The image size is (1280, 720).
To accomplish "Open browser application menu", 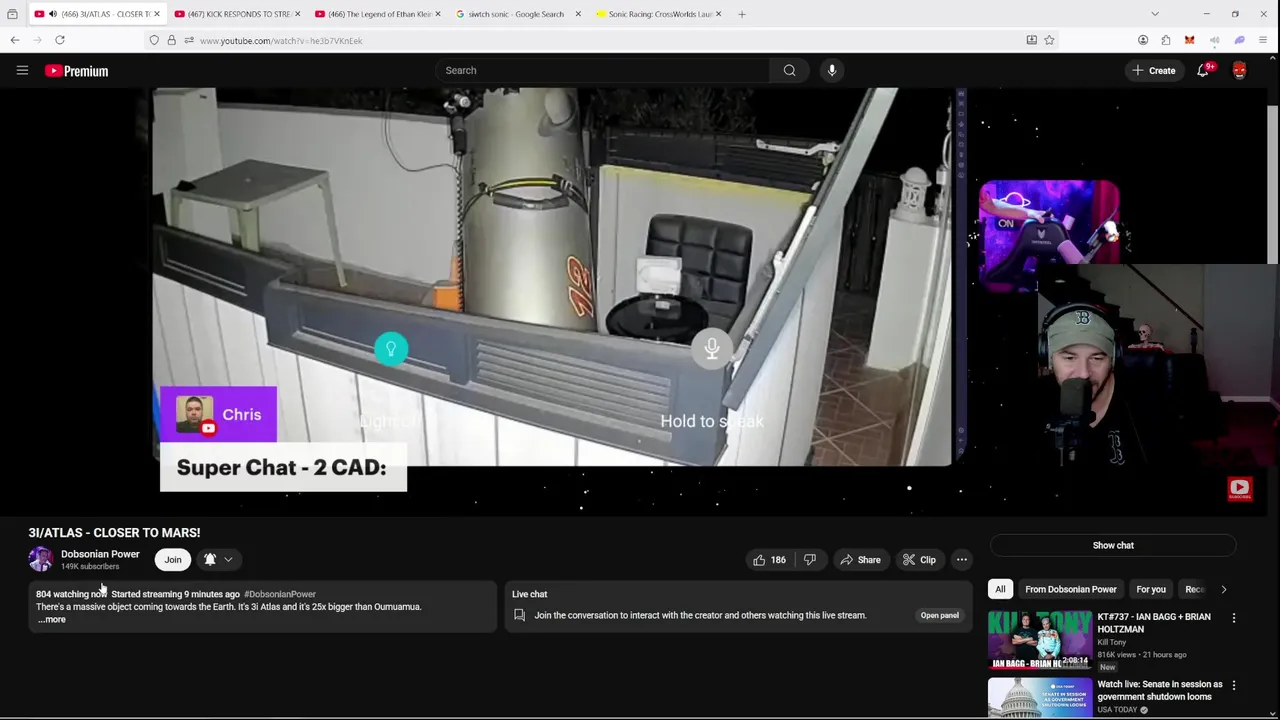I will [1263, 40].
